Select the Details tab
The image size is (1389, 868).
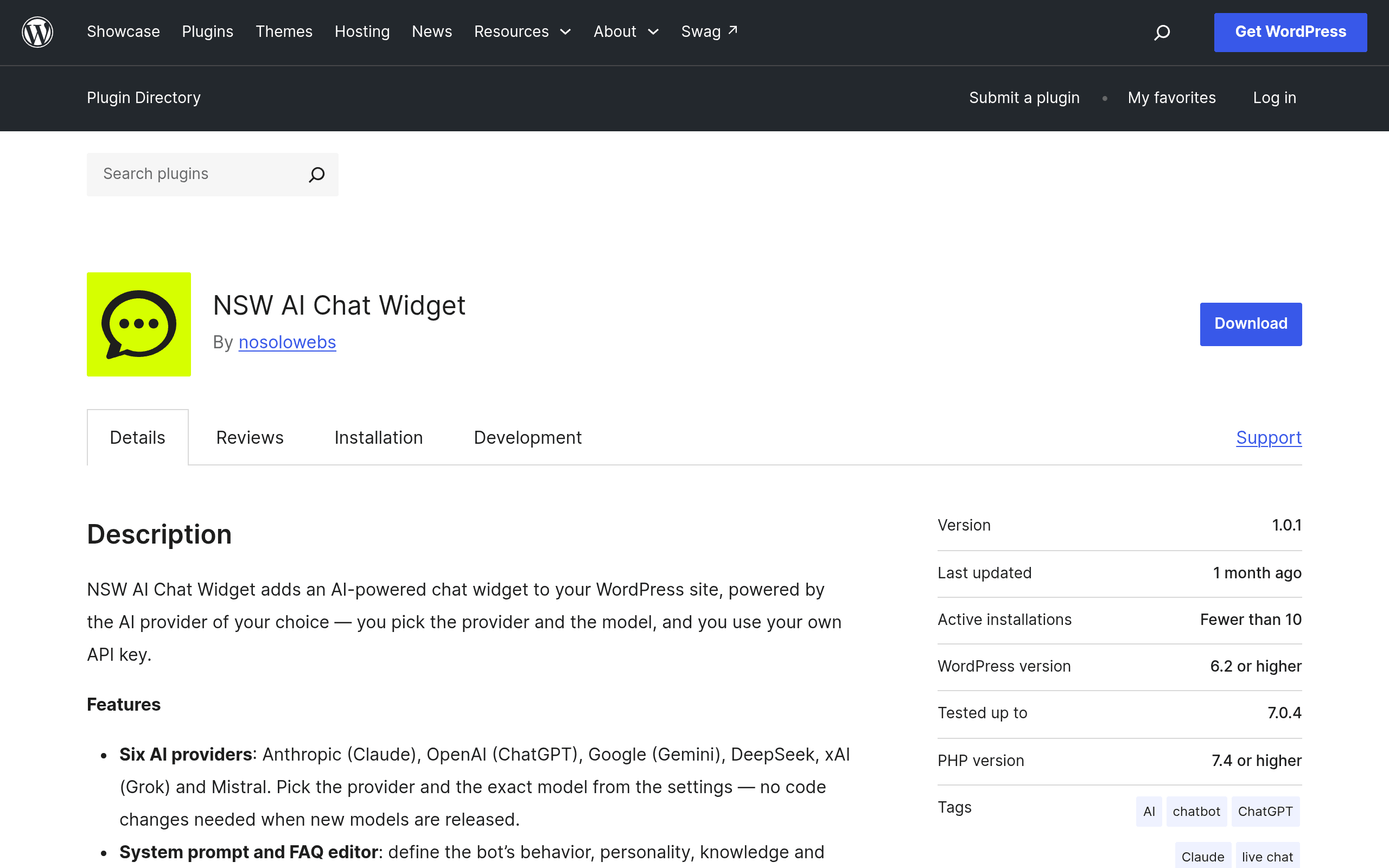pyautogui.click(x=138, y=437)
